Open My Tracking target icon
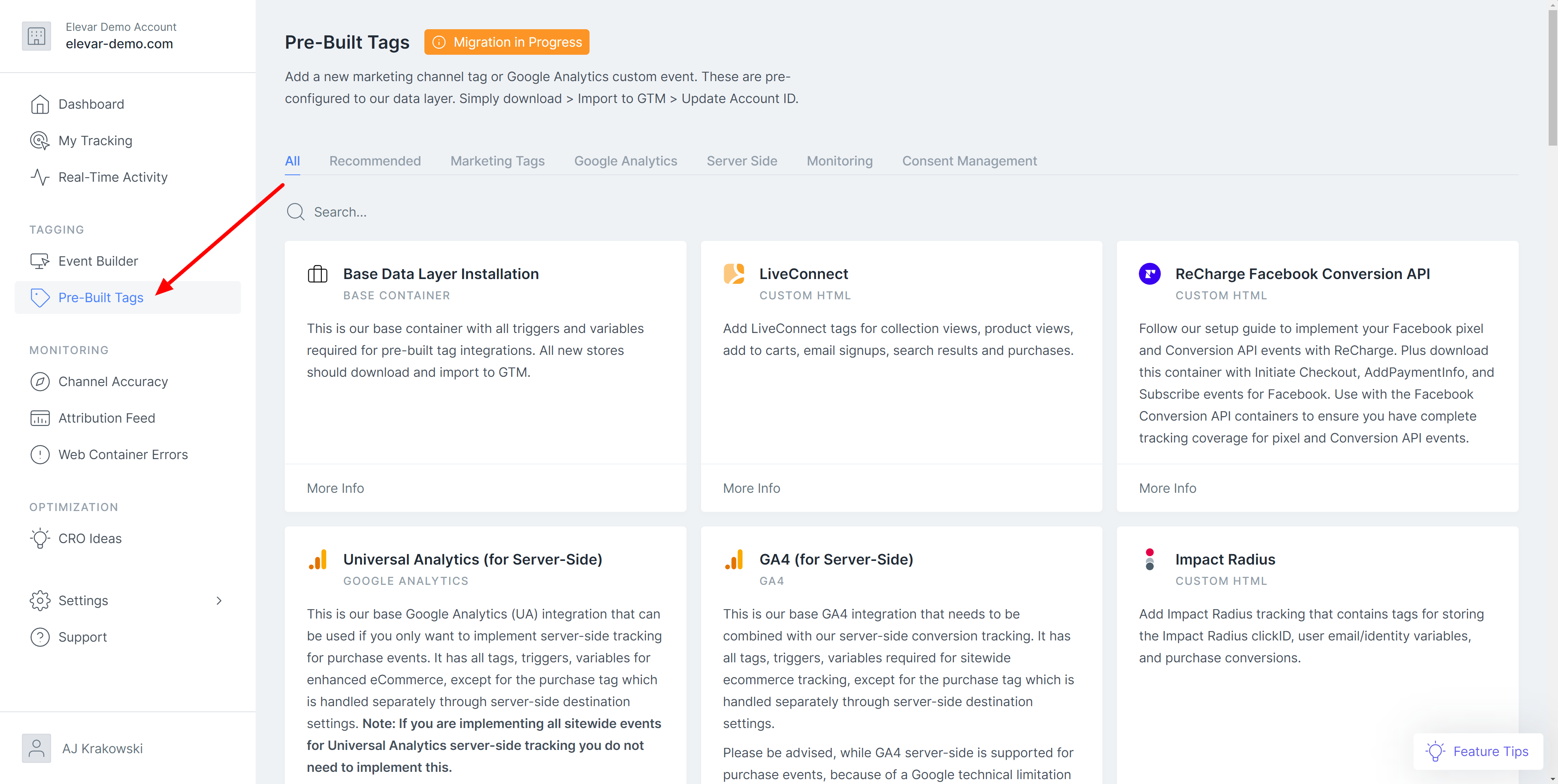Image resolution: width=1558 pixels, height=784 pixels. (x=40, y=140)
